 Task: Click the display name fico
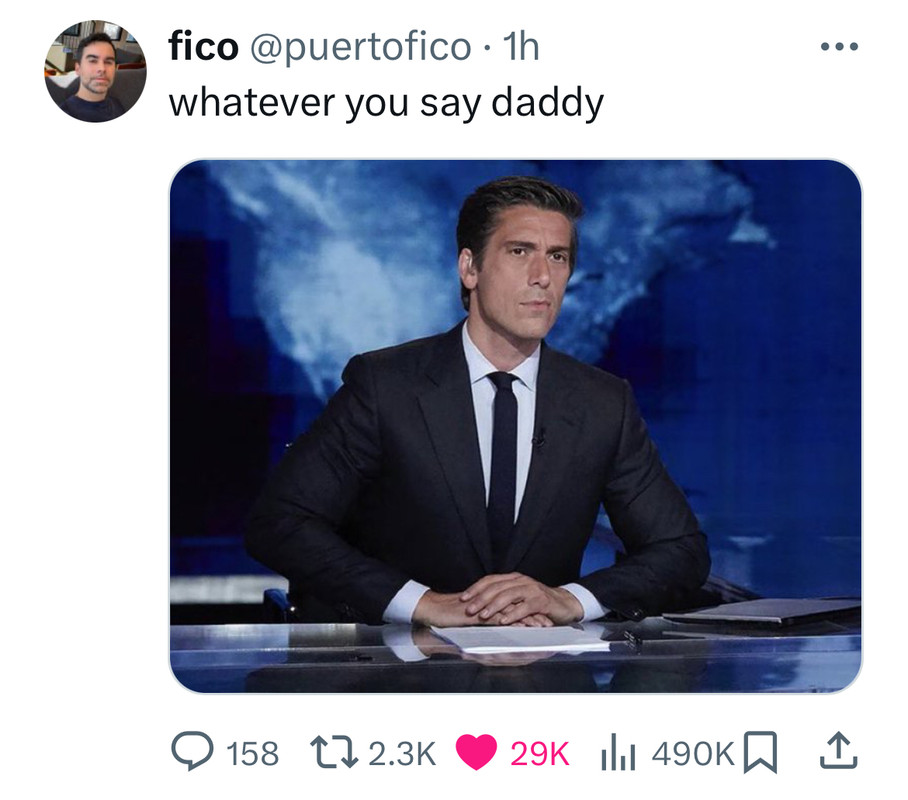coord(203,47)
